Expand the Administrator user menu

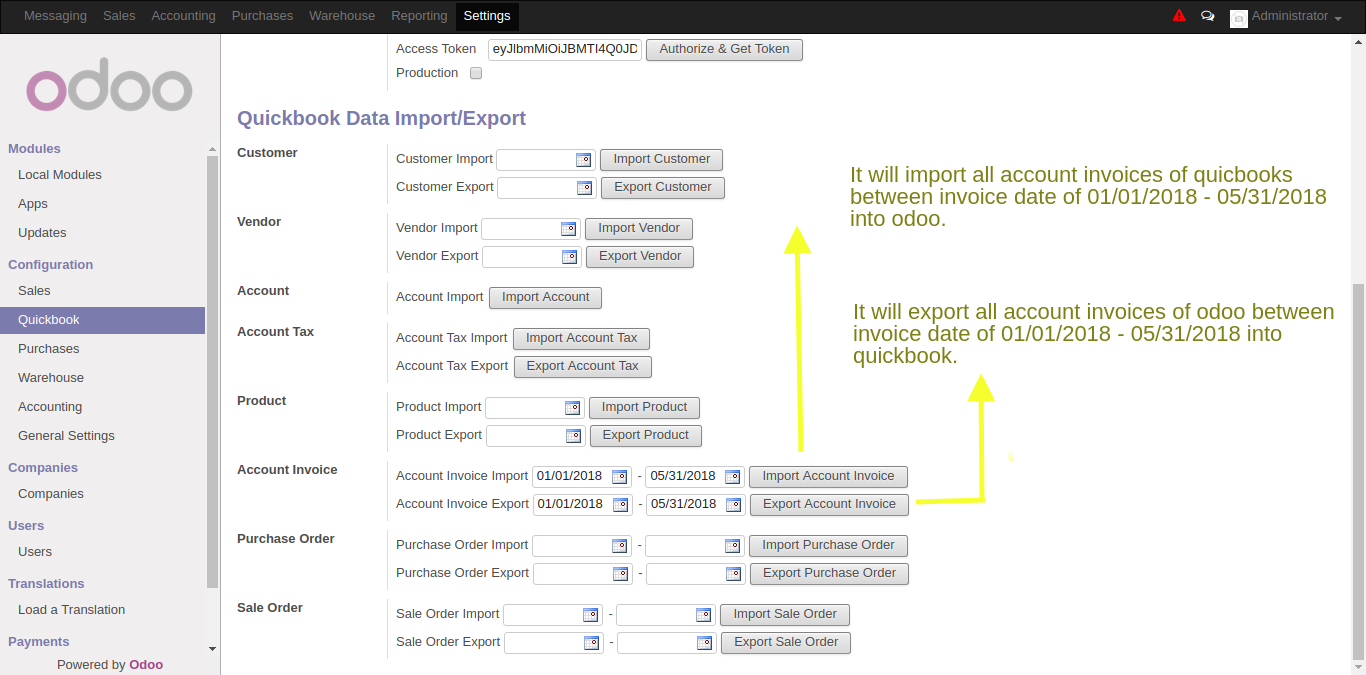[1285, 17]
